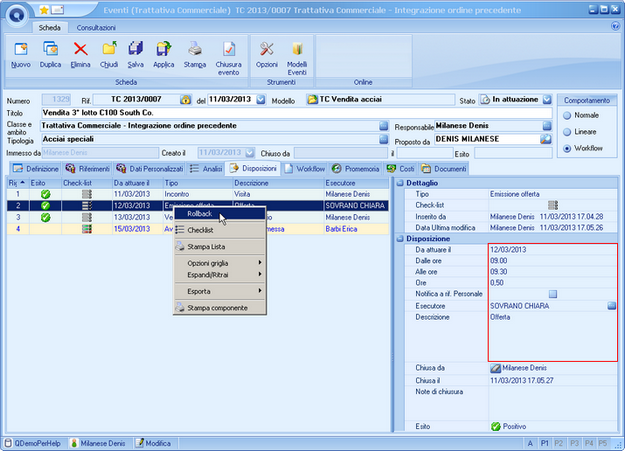625x451 pixels.
Task: Collapse the Disposizione section
Action: (400, 239)
